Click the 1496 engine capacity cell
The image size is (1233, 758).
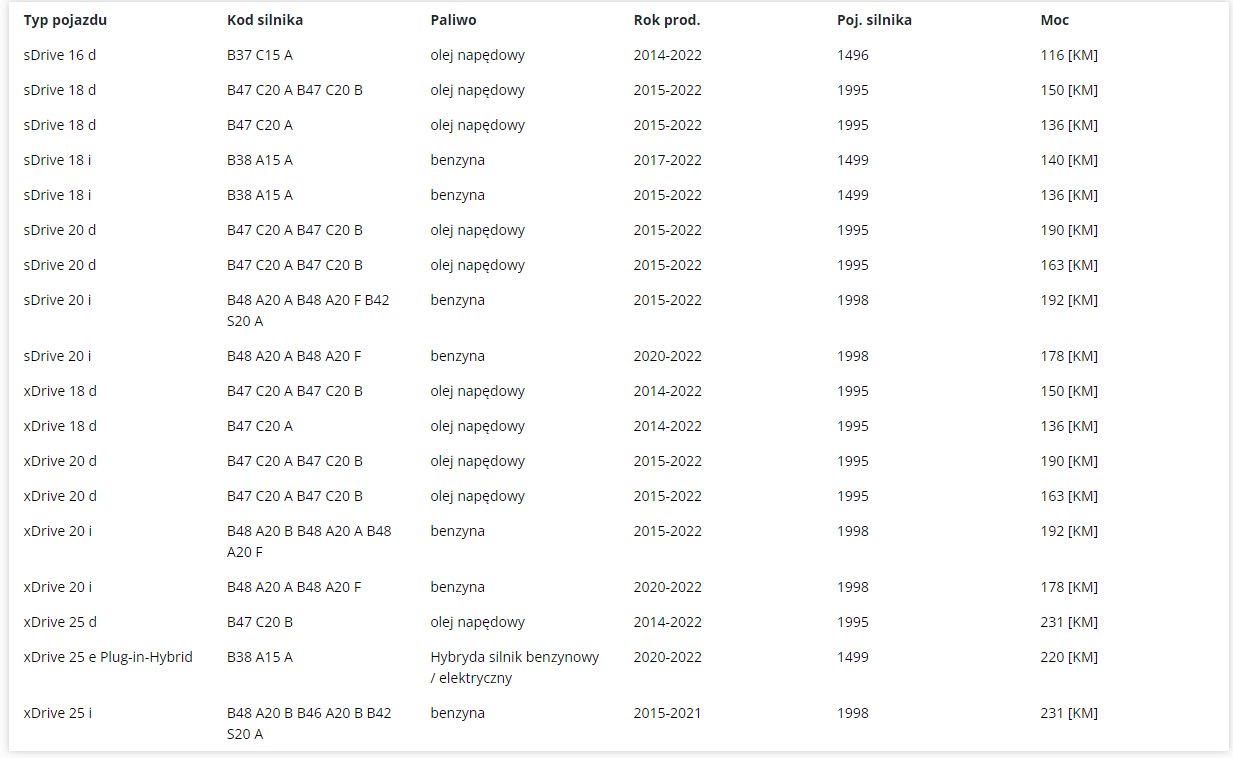coord(853,55)
